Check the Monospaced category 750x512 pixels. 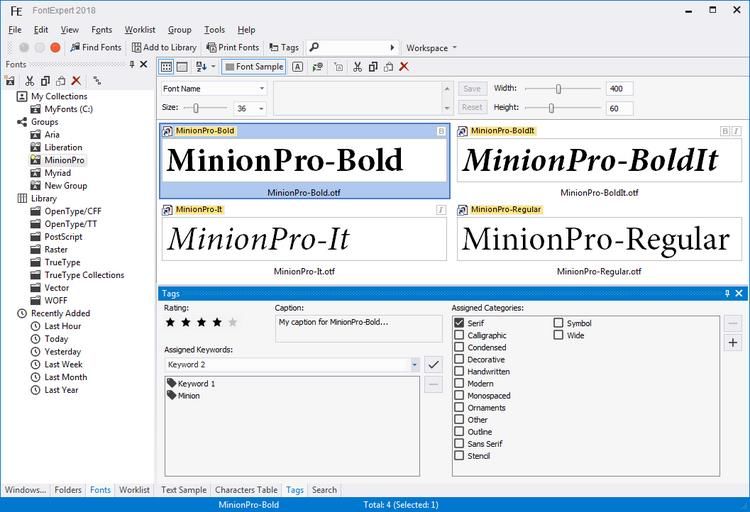click(x=459, y=395)
